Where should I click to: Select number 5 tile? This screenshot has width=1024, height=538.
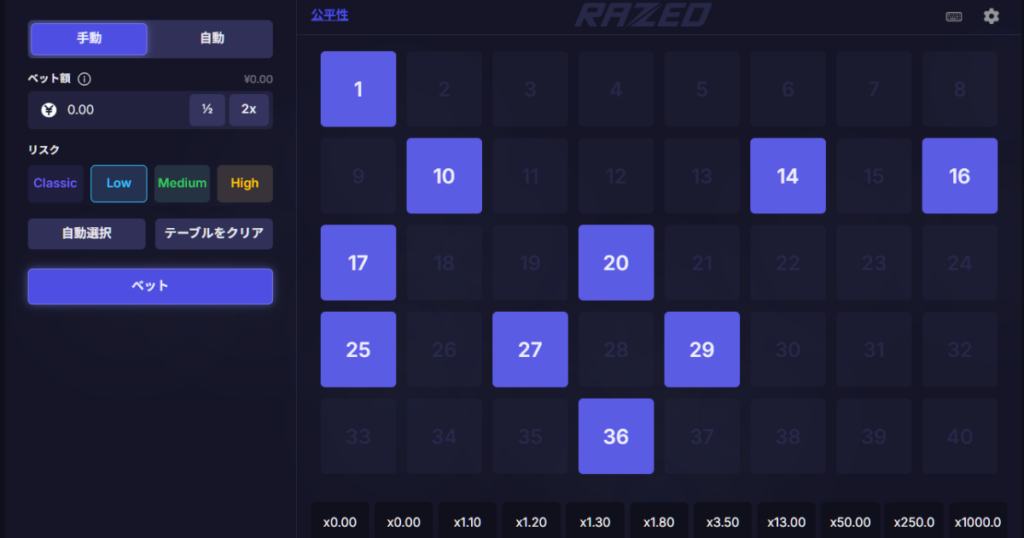pyautogui.click(x=702, y=89)
